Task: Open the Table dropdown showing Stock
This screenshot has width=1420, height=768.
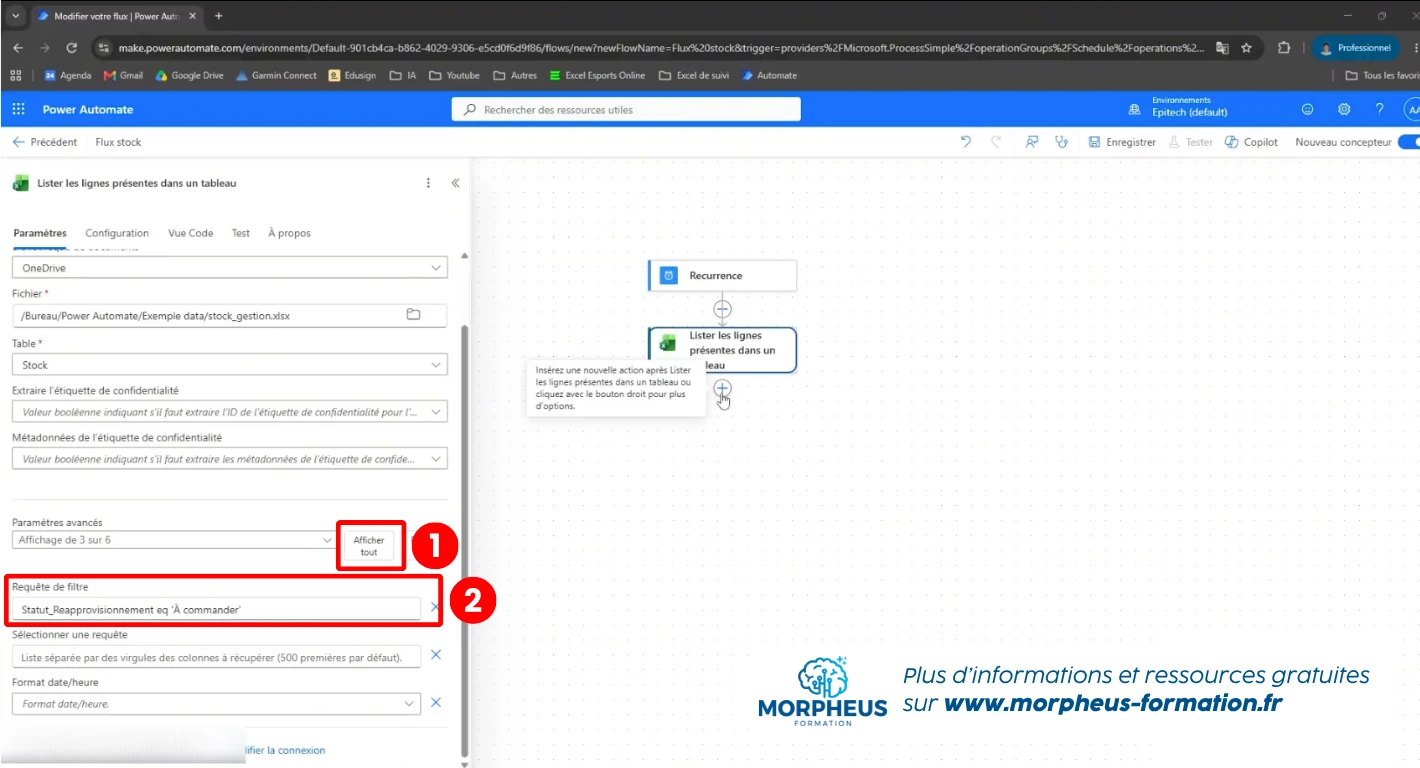Action: [230, 365]
